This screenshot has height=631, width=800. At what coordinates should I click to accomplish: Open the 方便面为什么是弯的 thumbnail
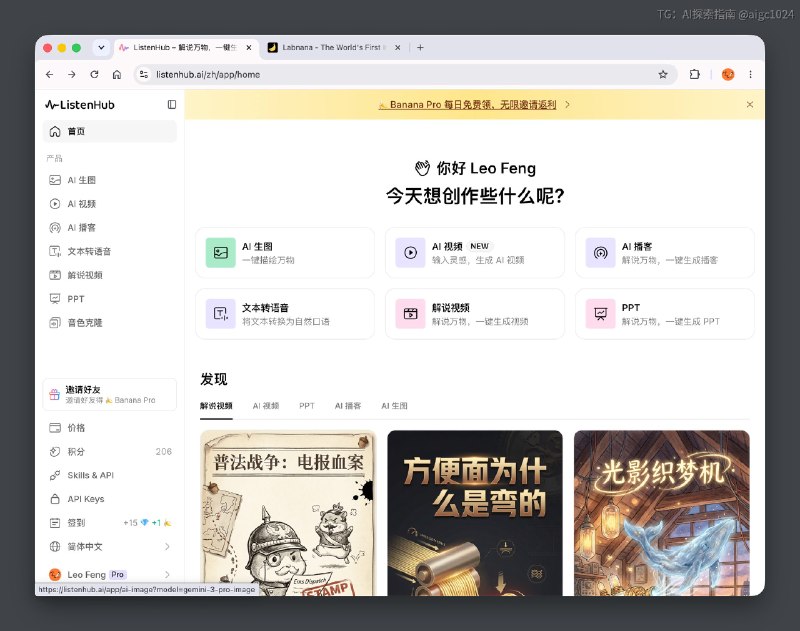point(475,513)
